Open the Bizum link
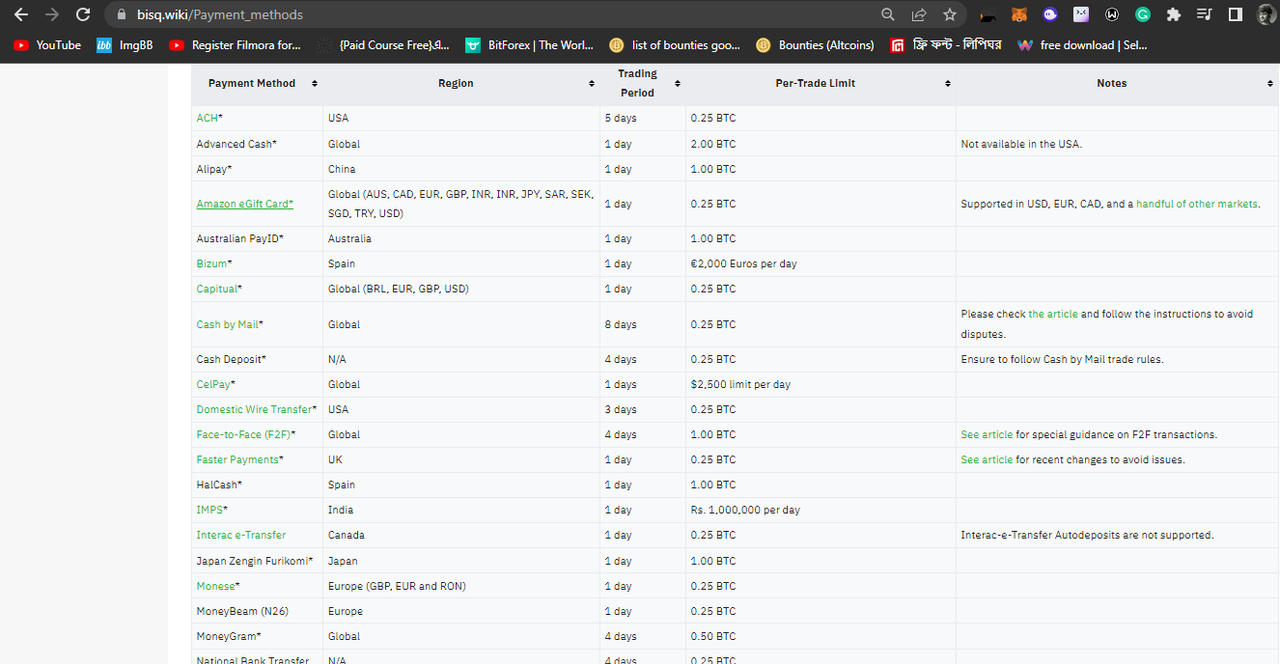Viewport: 1280px width, 664px height. (x=211, y=264)
